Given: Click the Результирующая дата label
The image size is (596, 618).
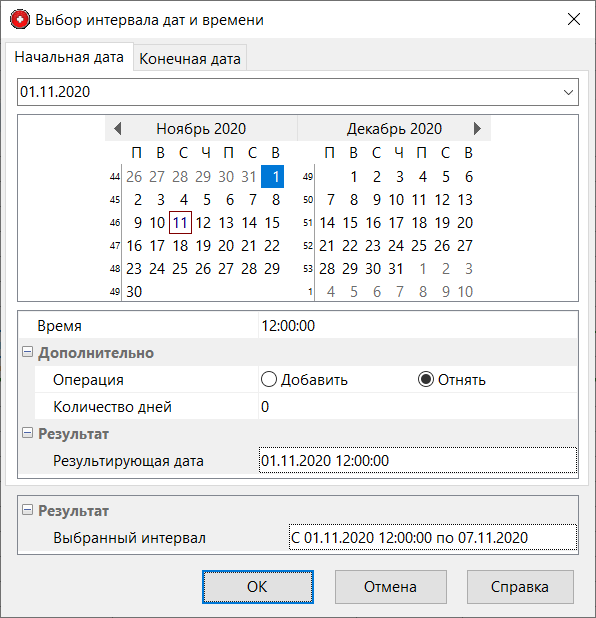Looking at the screenshot, I should (x=128, y=460).
